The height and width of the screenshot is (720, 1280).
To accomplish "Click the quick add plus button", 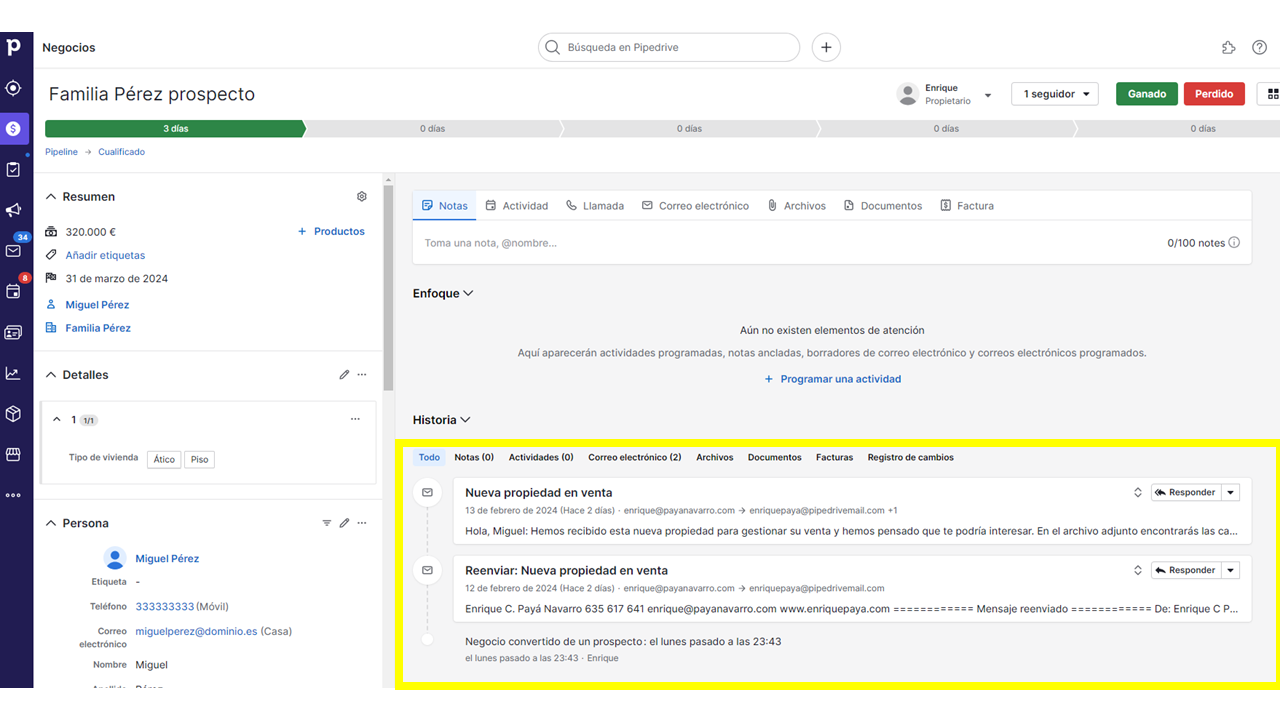I will point(826,47).
